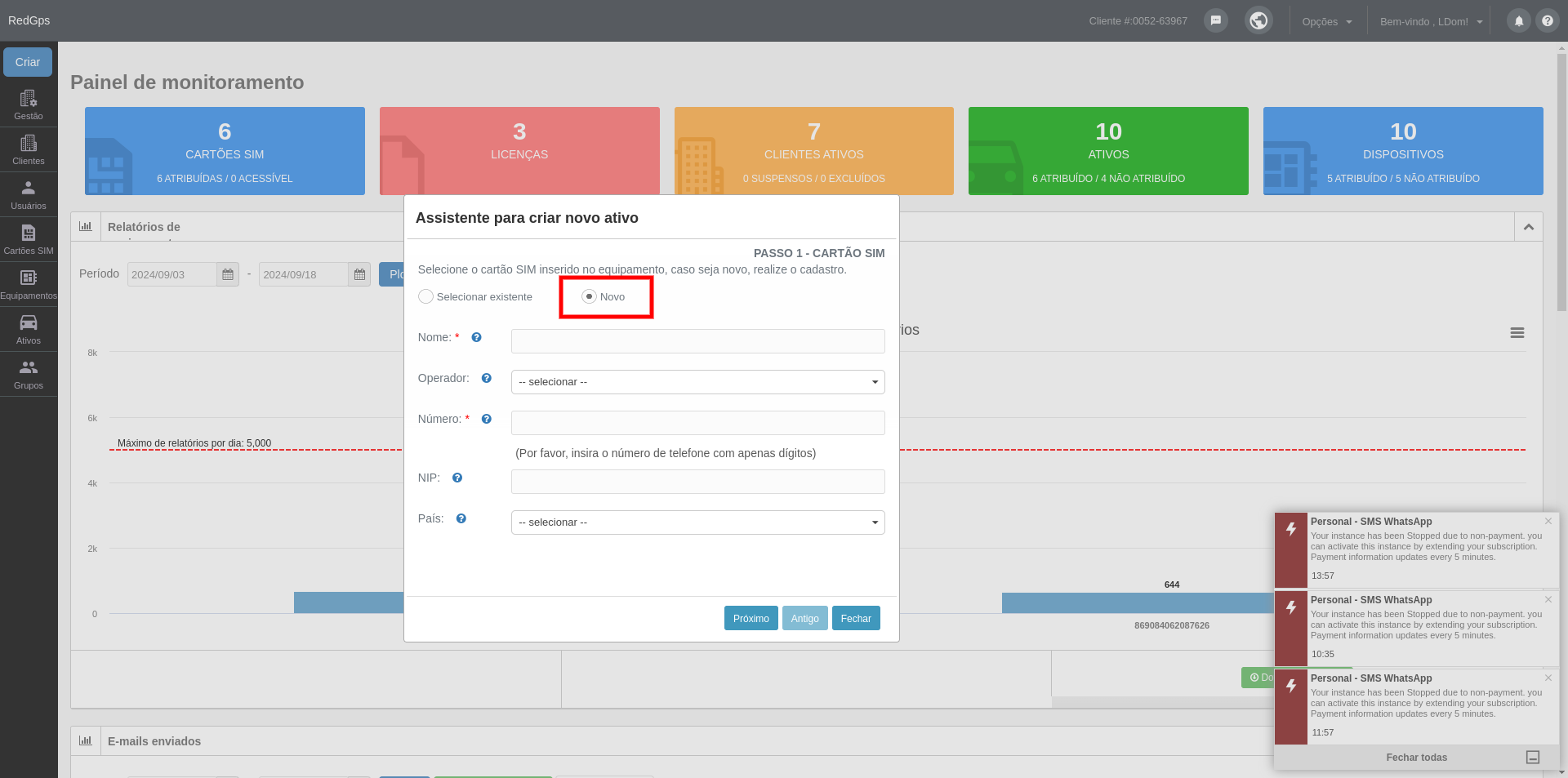Viewport: 1568px width, 778px height.
Task: Open the País dropdown
Action: click(x=698, y=522)
